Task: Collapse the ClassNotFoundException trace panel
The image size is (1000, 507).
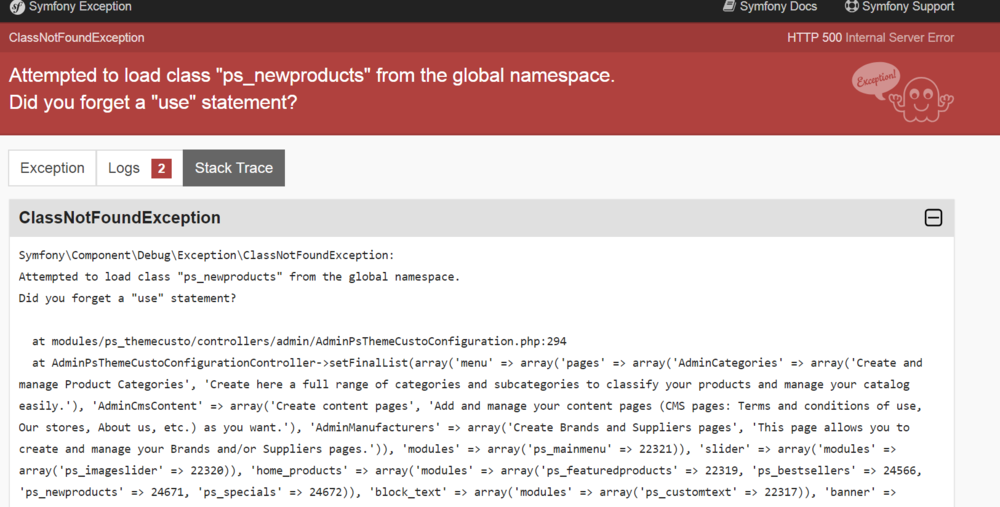Action: (x=933, y=218)
